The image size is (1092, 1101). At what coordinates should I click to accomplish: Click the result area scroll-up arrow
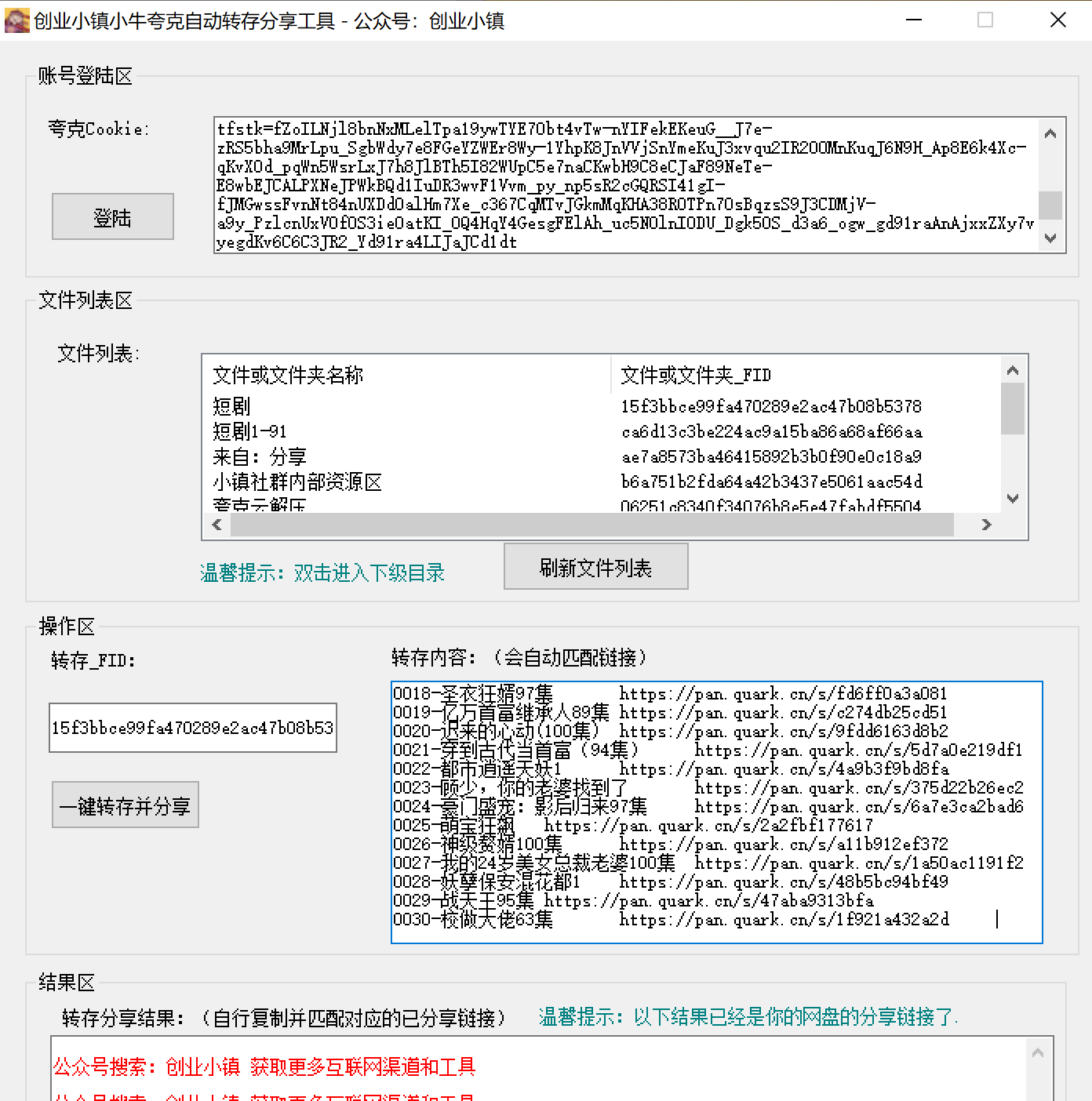coord(1038,1053)
